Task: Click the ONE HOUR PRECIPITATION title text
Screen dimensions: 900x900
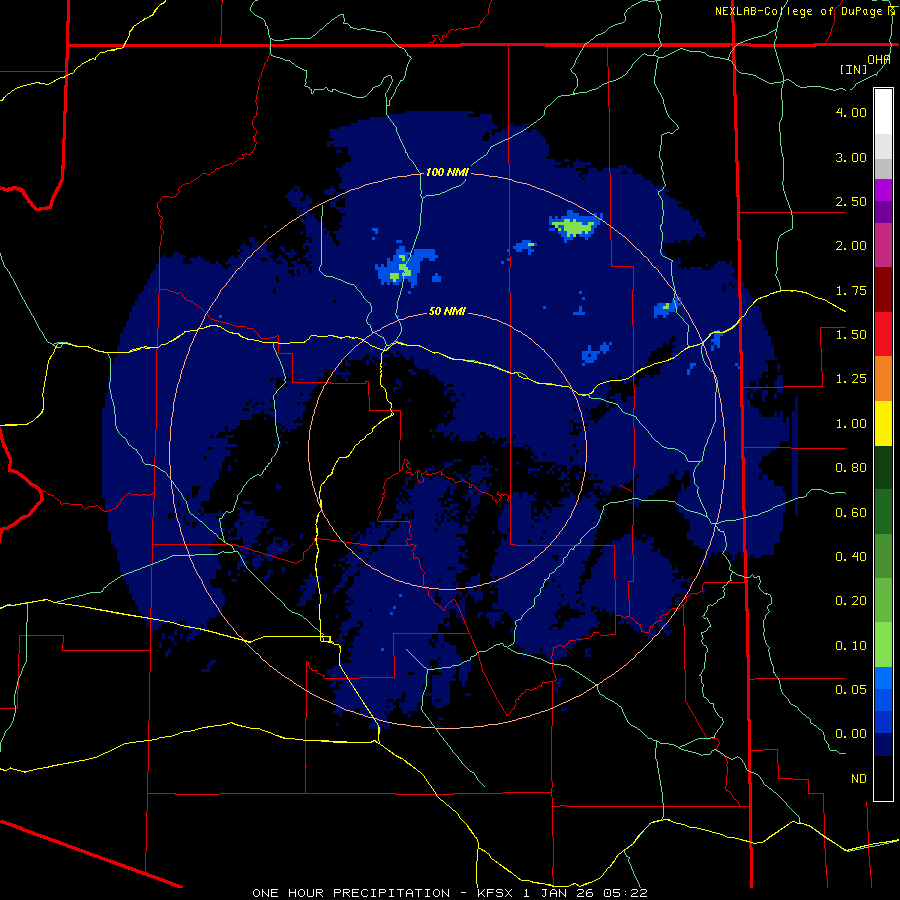Action: [351, 893]
